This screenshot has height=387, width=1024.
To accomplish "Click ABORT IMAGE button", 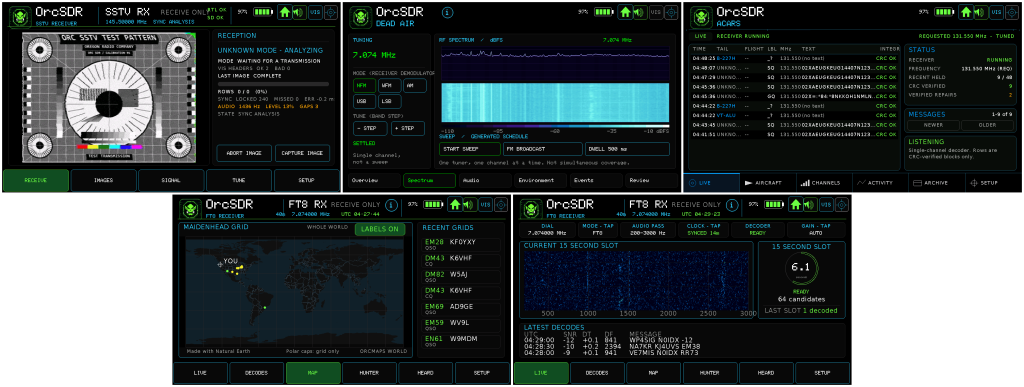I will tap(244, 153).
